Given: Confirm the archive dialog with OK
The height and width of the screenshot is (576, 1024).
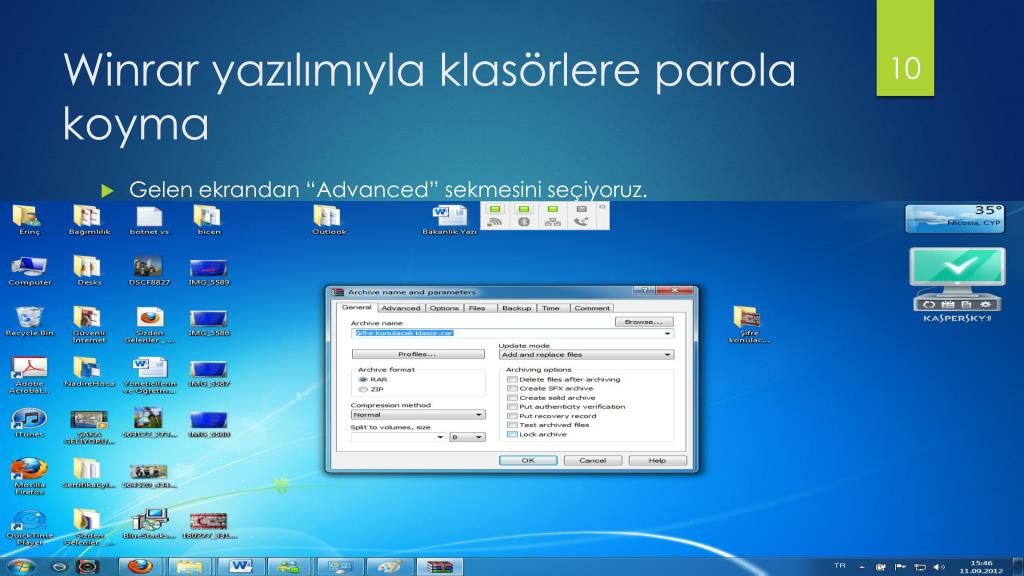Looking at the screenshot, I should [x=528, y=460].
